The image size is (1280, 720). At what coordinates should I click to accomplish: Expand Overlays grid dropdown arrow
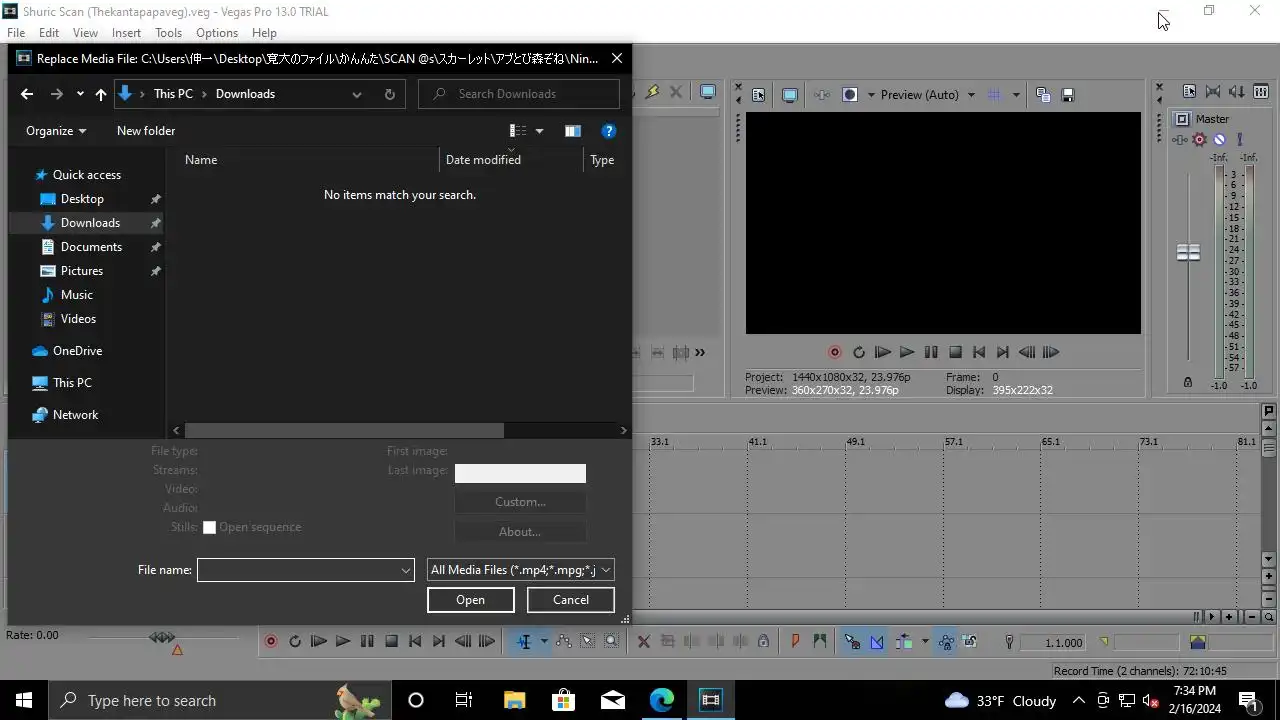[x=1016, y=95]
